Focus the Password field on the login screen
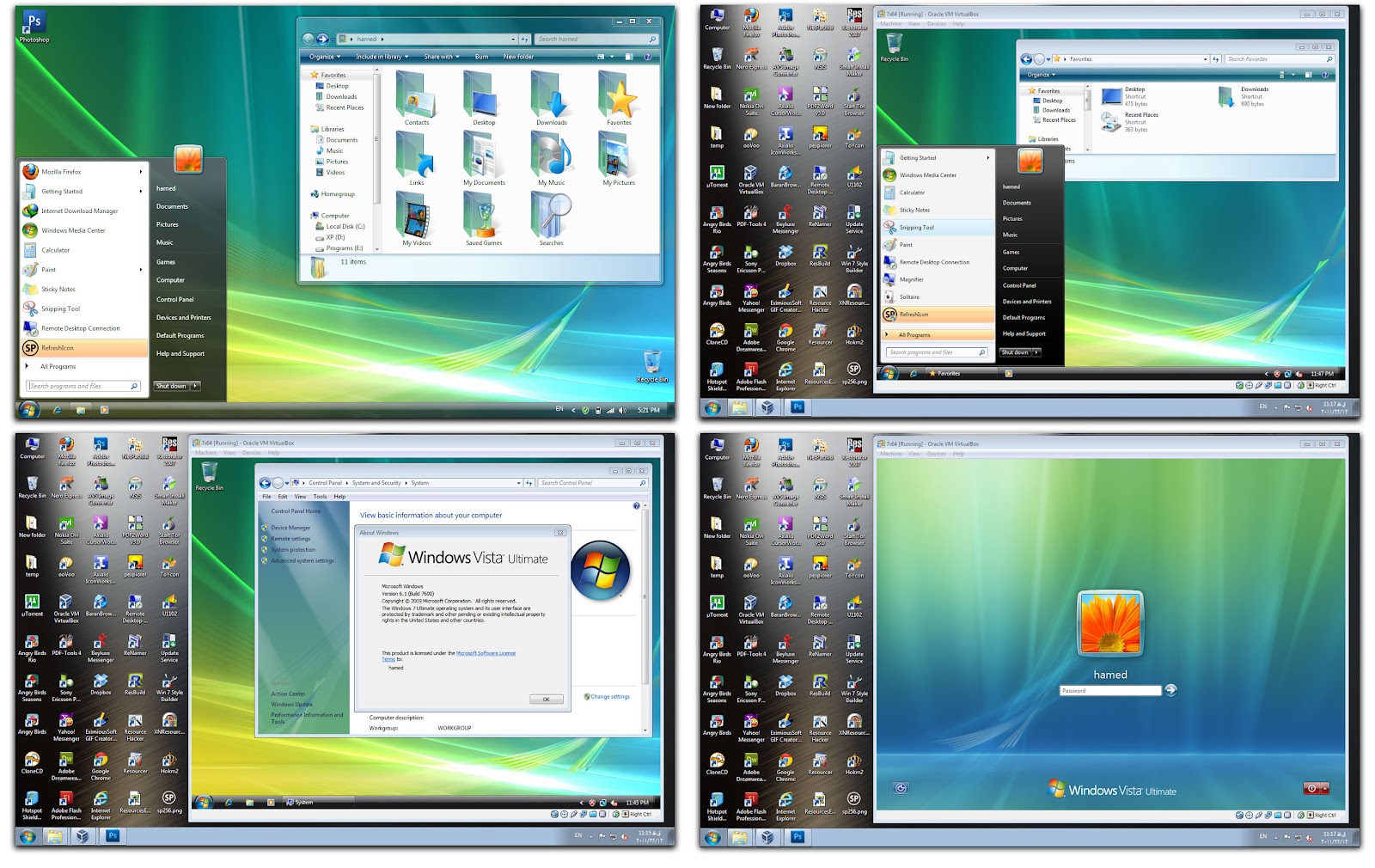Viewport: 1375px width, 868px height. tap(1110, 691)
